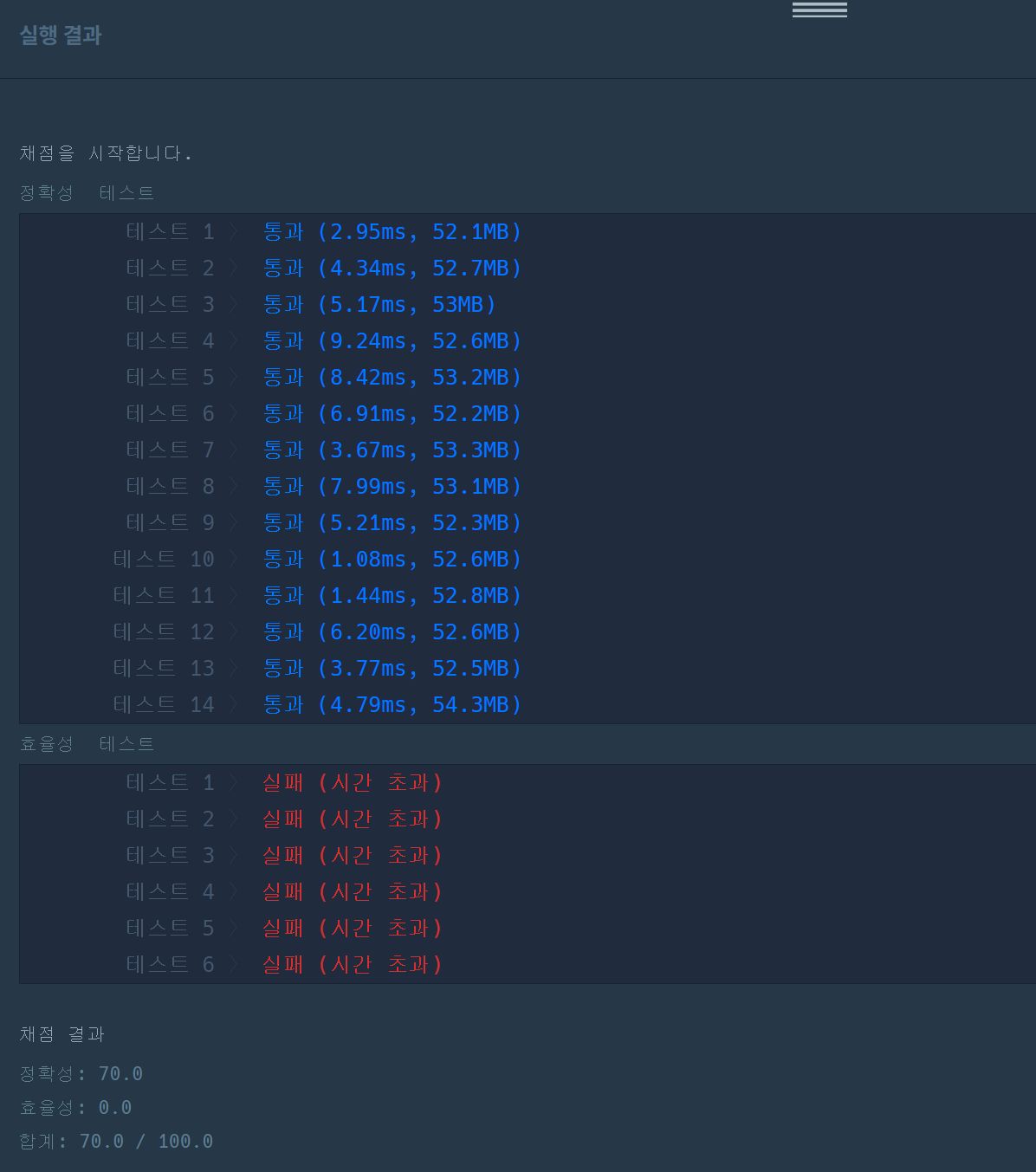This screenshot has height=1172, width=1036.
Task: Select 테스트 12 result 통과 (6.20ms, 52.6MB)
Action: tap(392, 631)
